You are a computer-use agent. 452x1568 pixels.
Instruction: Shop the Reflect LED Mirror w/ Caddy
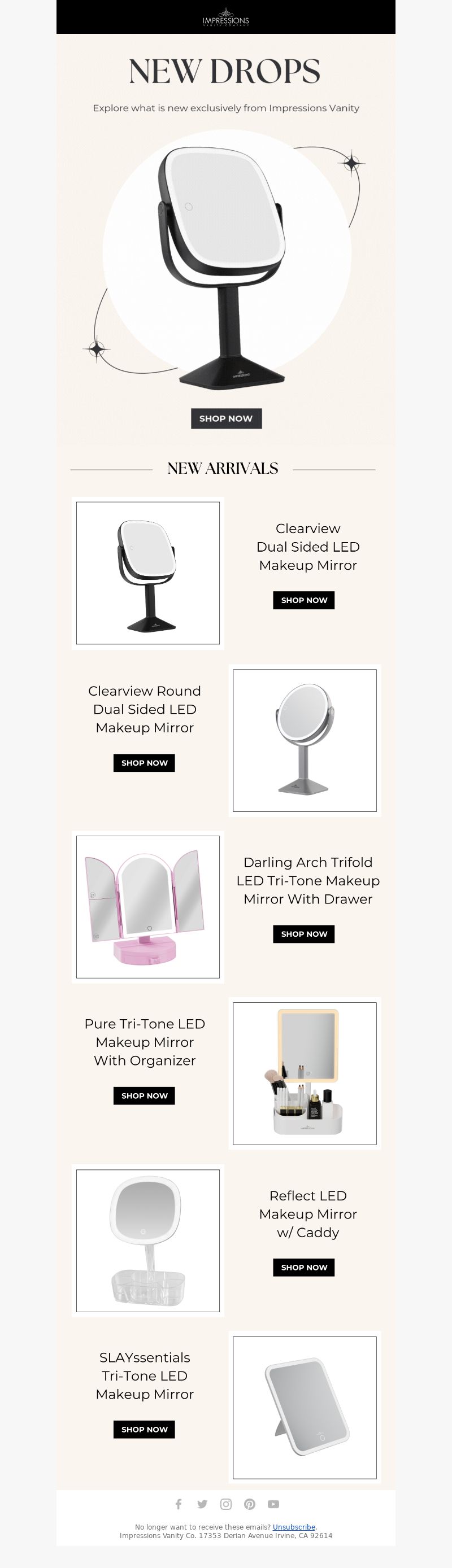pyautogui.click(x=304, y=1267)
